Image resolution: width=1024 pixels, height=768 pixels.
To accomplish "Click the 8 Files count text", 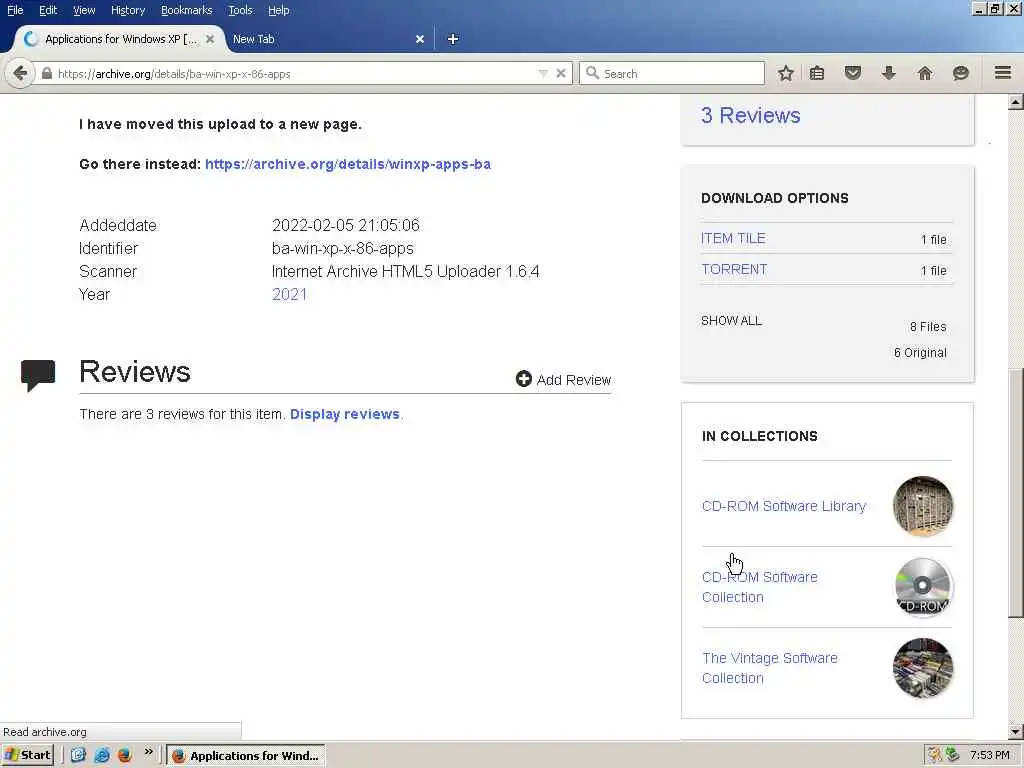I will (x=928, y=327).
